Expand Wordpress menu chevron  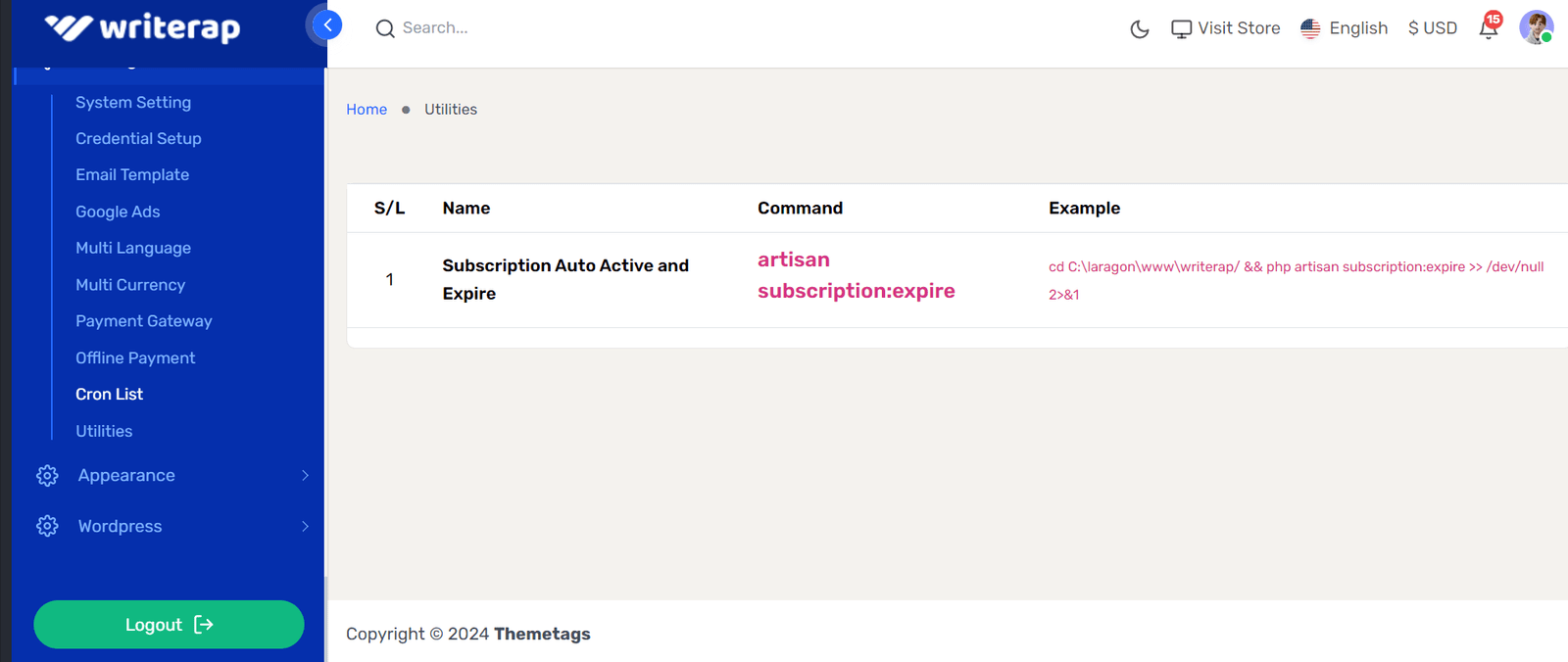[x=305, y=527]
